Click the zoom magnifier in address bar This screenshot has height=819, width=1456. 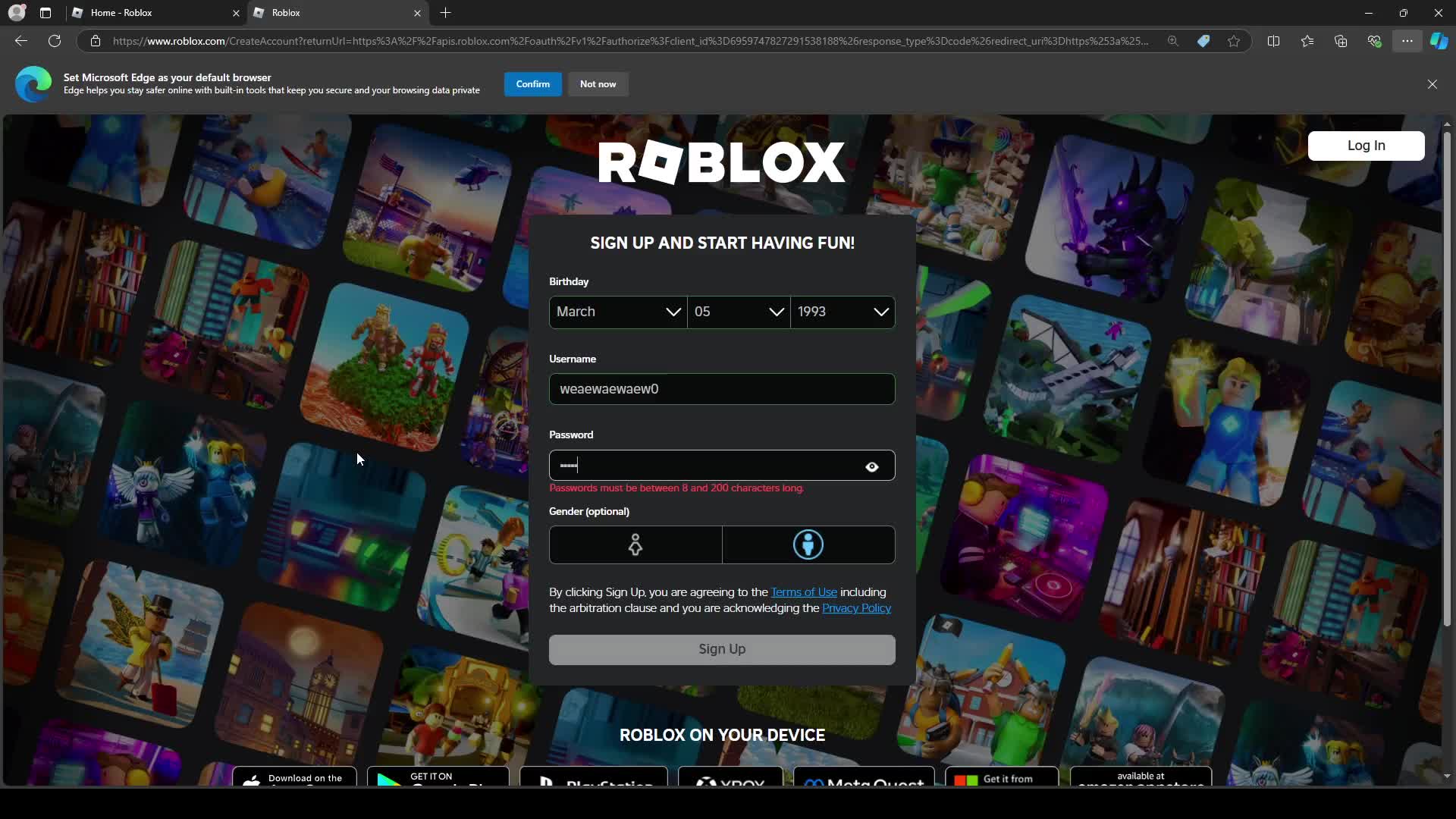[1173, 41]
